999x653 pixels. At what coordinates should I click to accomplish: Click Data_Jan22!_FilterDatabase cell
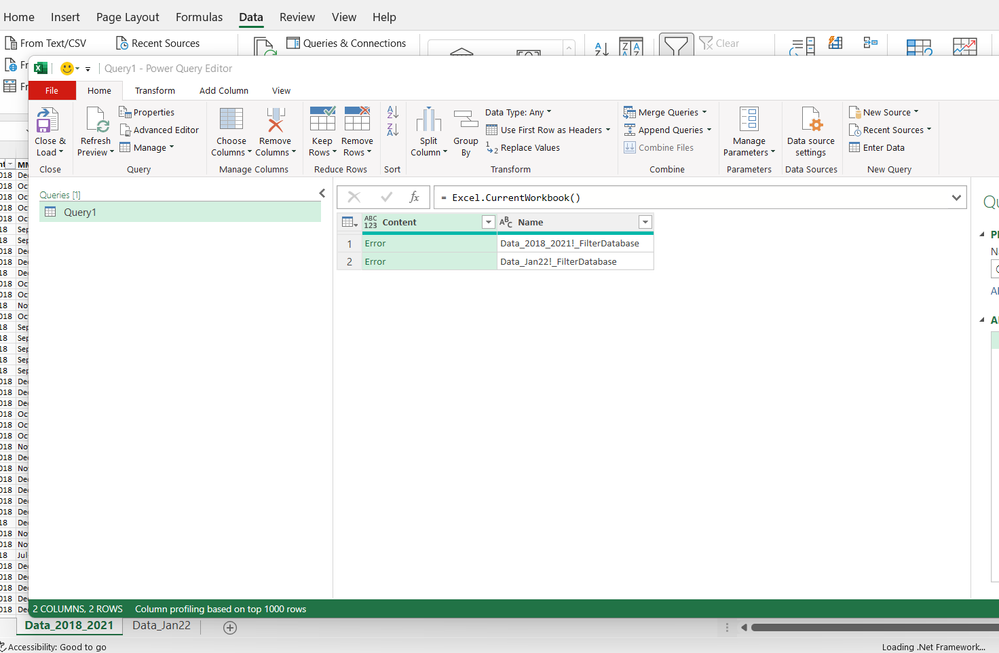point(575,262)
